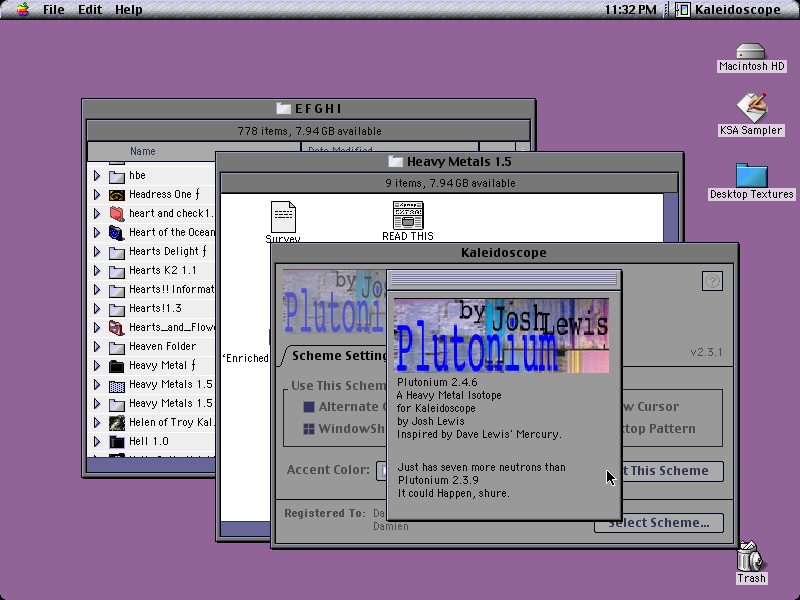
Task: Expand the Hearts K2 1.1 row
Action: [97, 271]
